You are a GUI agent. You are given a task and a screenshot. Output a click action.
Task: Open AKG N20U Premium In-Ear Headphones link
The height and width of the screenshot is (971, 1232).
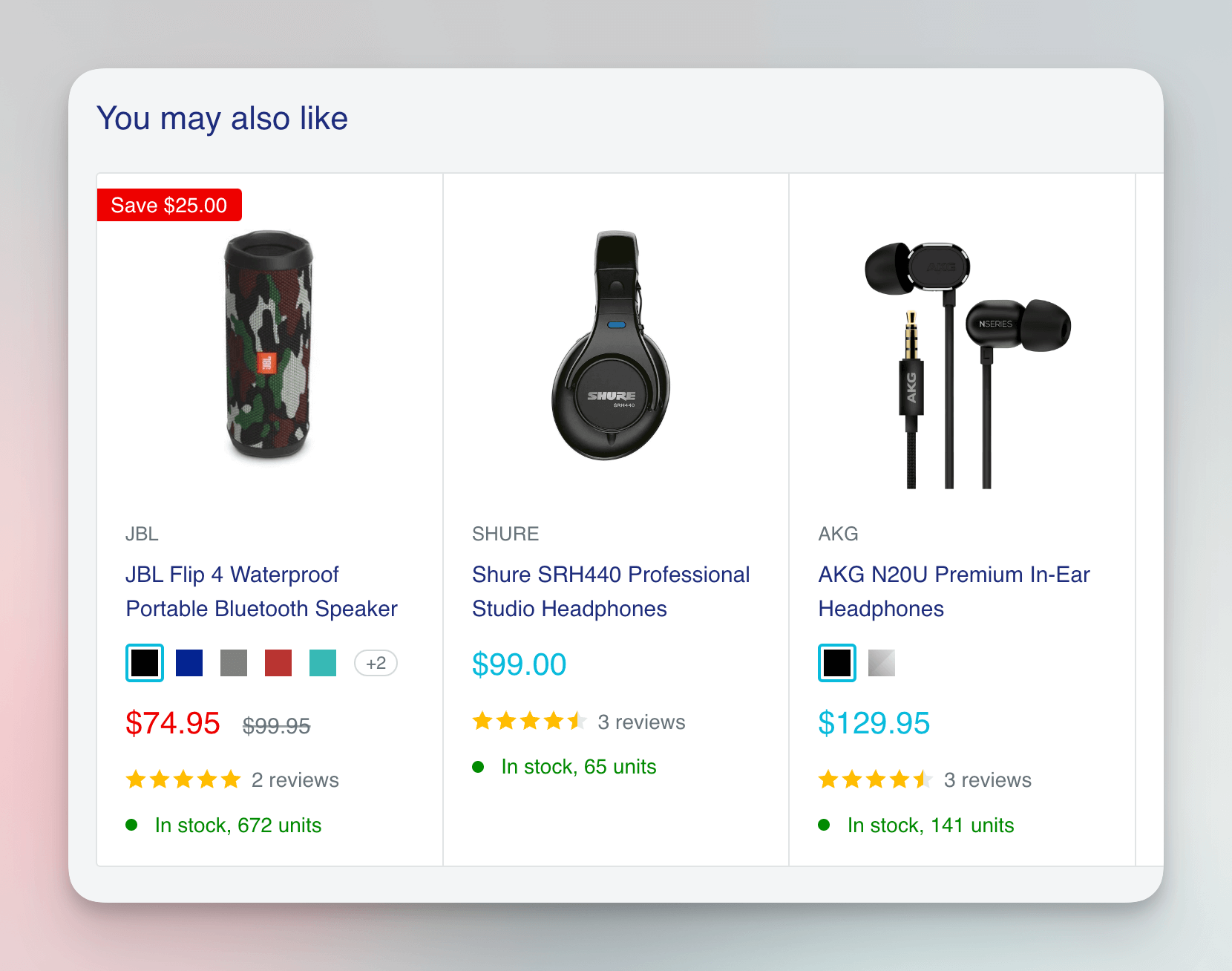click(x=954, y=592)
